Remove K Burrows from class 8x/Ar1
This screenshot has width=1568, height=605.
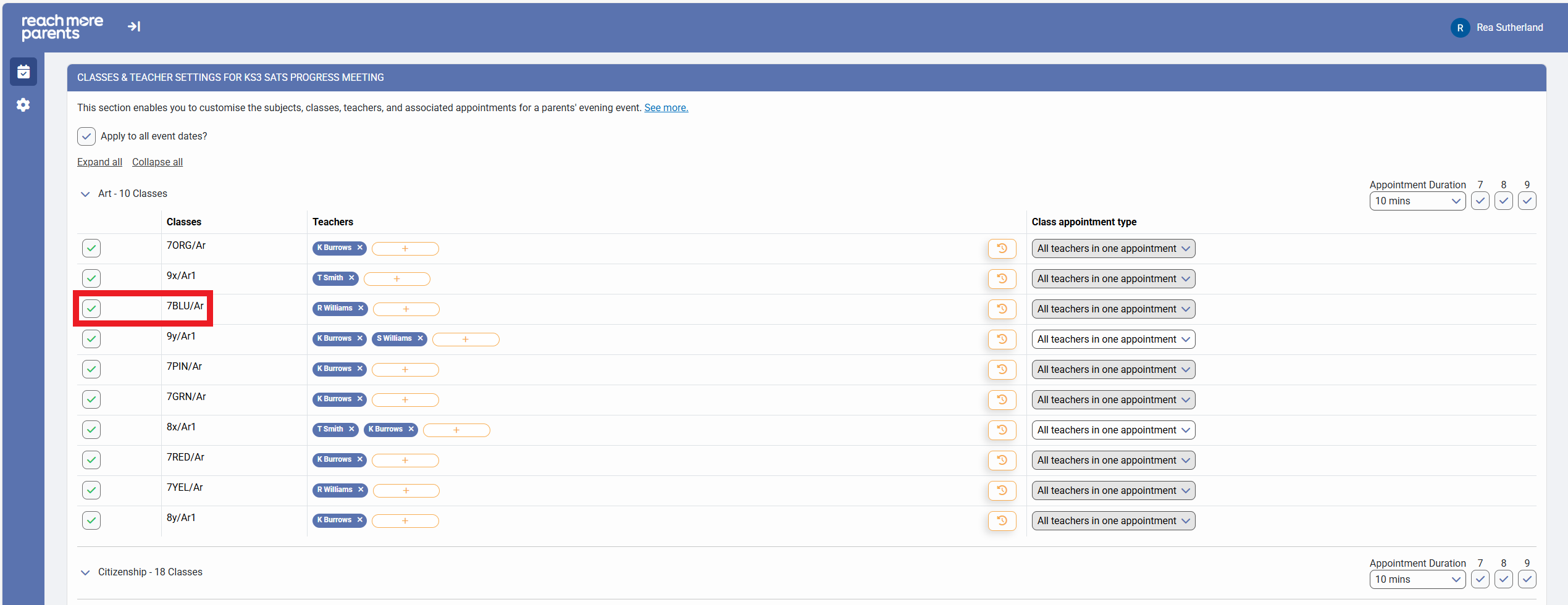pos(411,429)
